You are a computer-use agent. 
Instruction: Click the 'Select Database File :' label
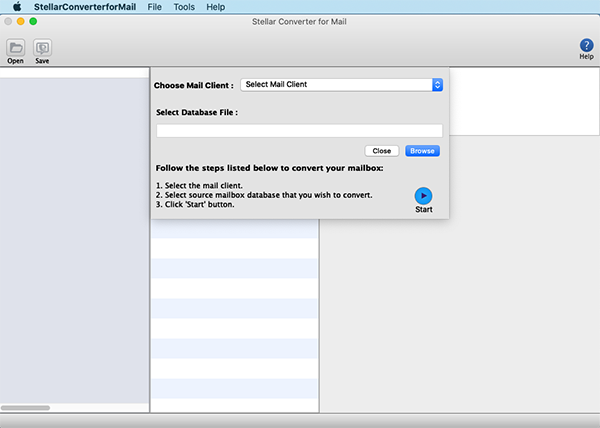click(x=197, y=112)
